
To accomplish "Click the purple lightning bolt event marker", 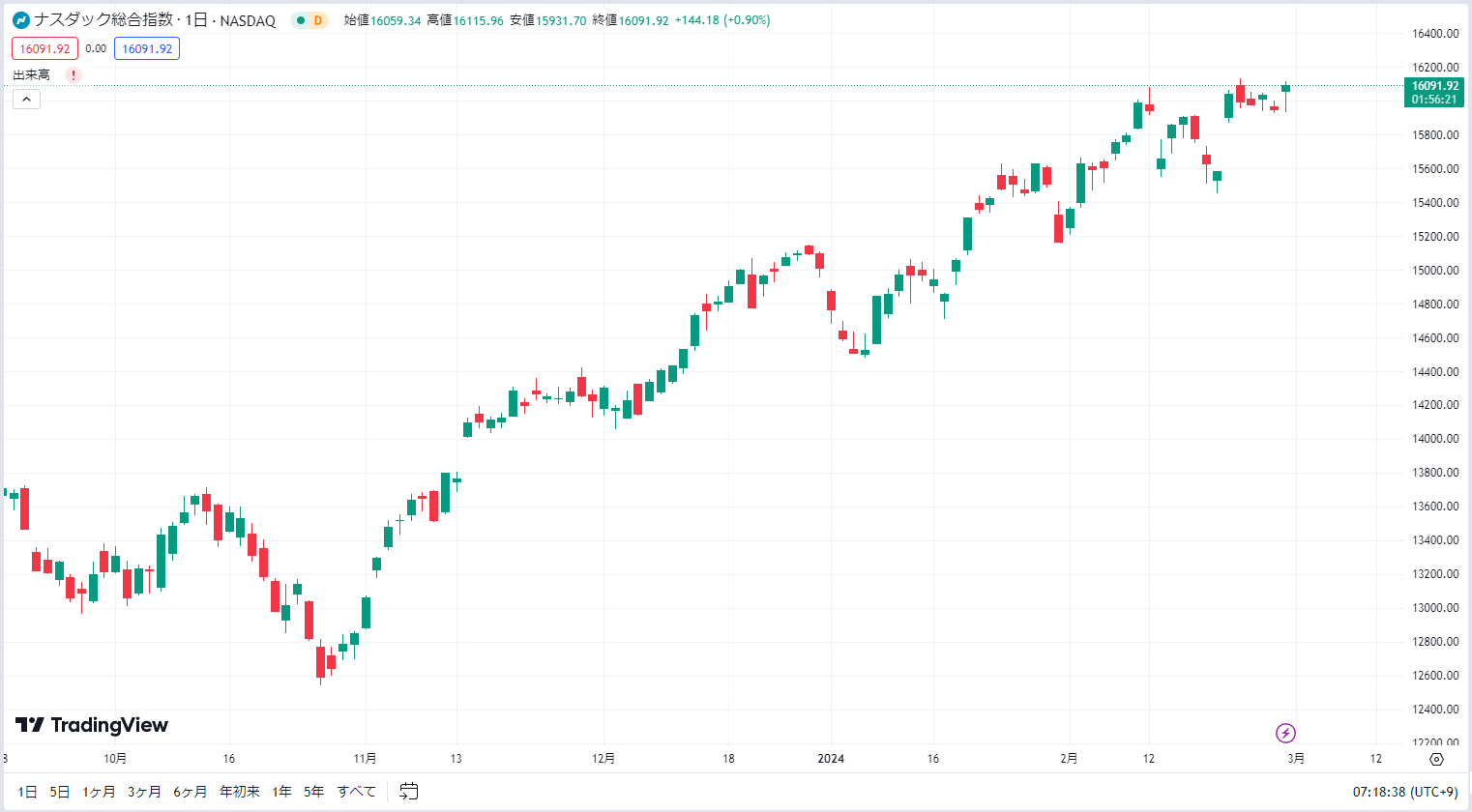I will pyautogui.click(x=1285, y=733).
